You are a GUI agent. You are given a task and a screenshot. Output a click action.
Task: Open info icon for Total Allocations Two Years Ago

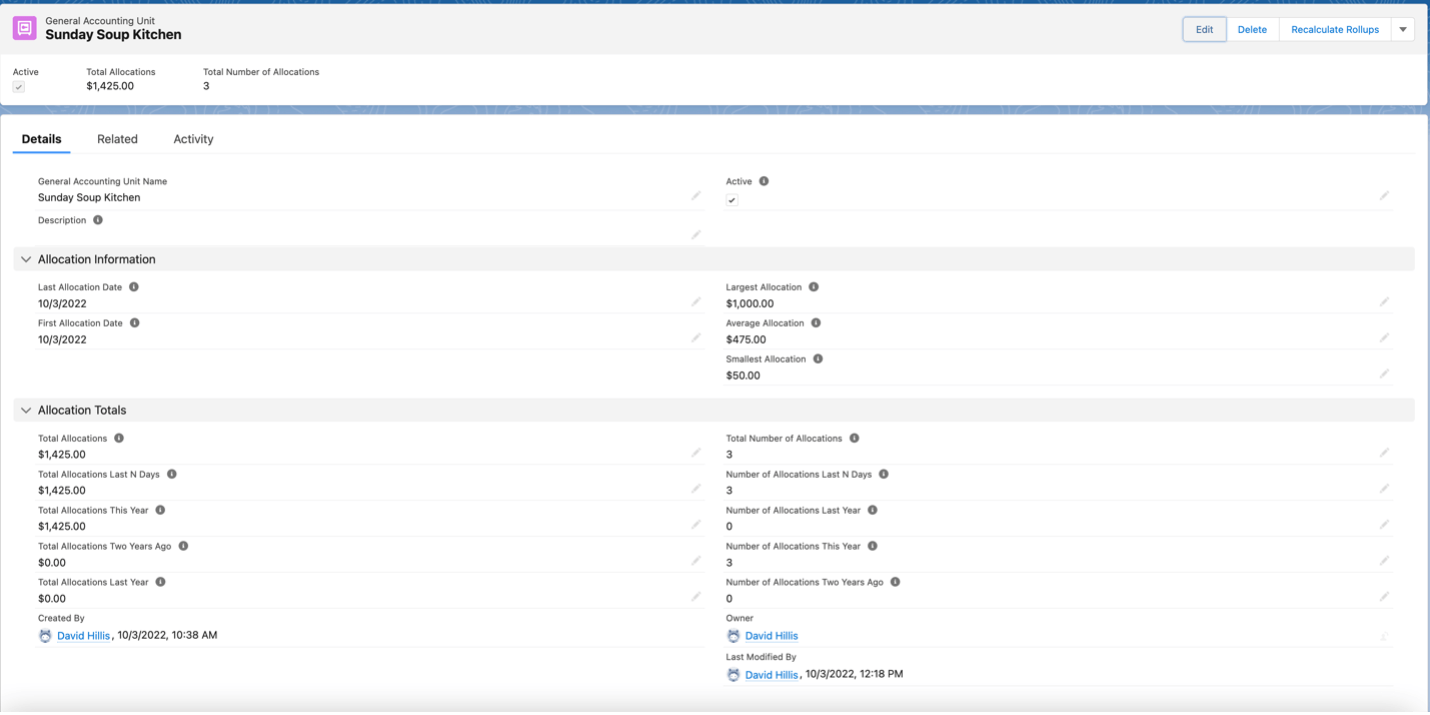click(183, 546)
